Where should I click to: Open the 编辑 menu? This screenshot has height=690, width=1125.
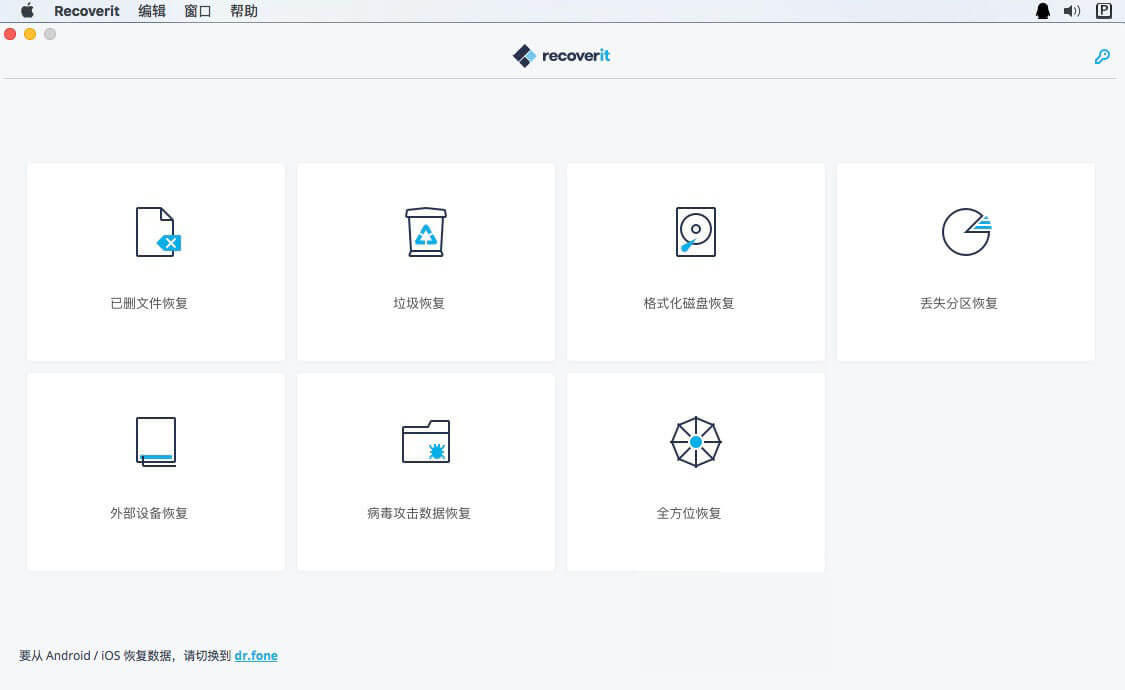pos(152,11)
